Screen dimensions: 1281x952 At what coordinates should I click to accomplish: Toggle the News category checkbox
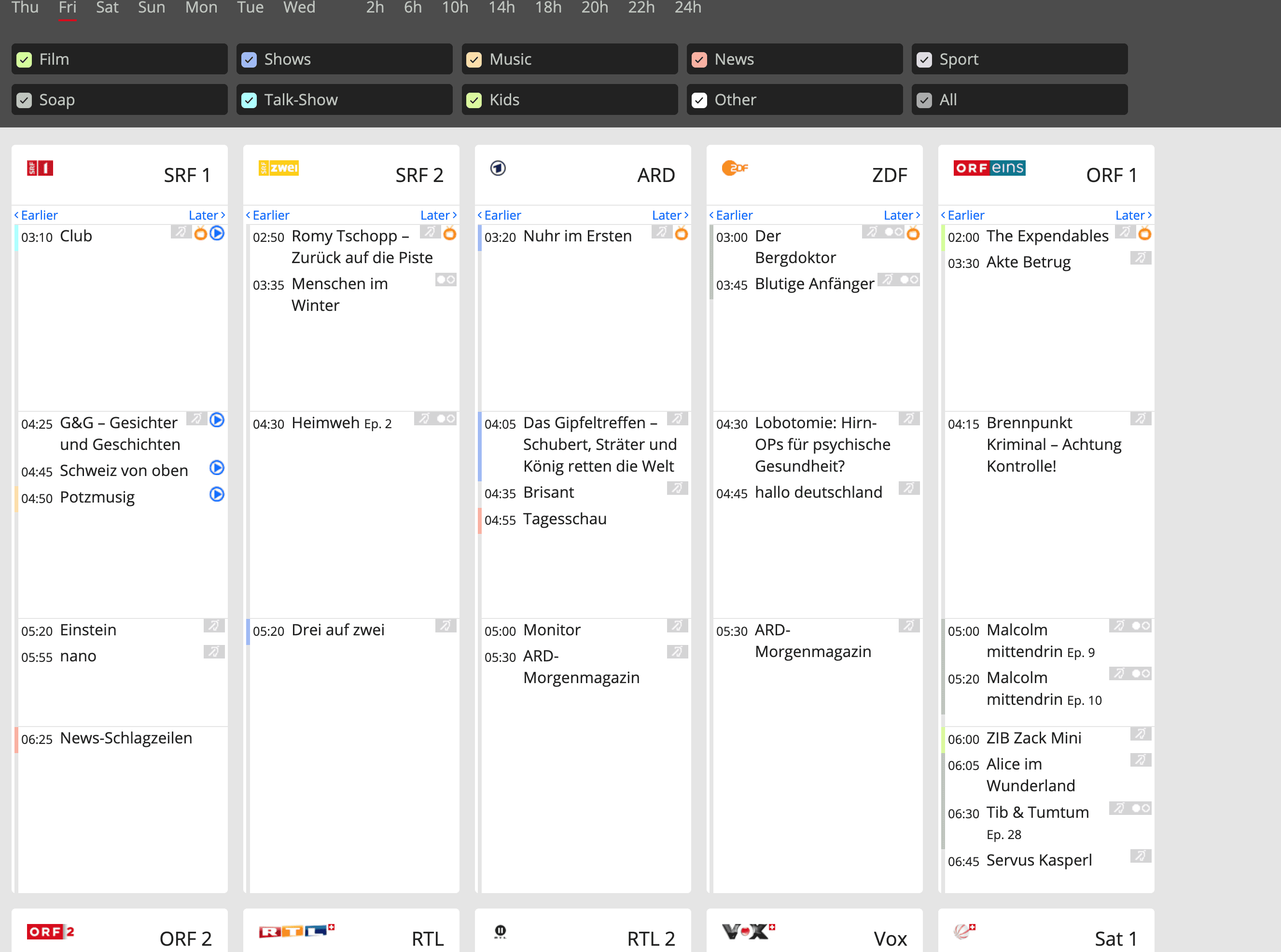(x=699, y=60)
